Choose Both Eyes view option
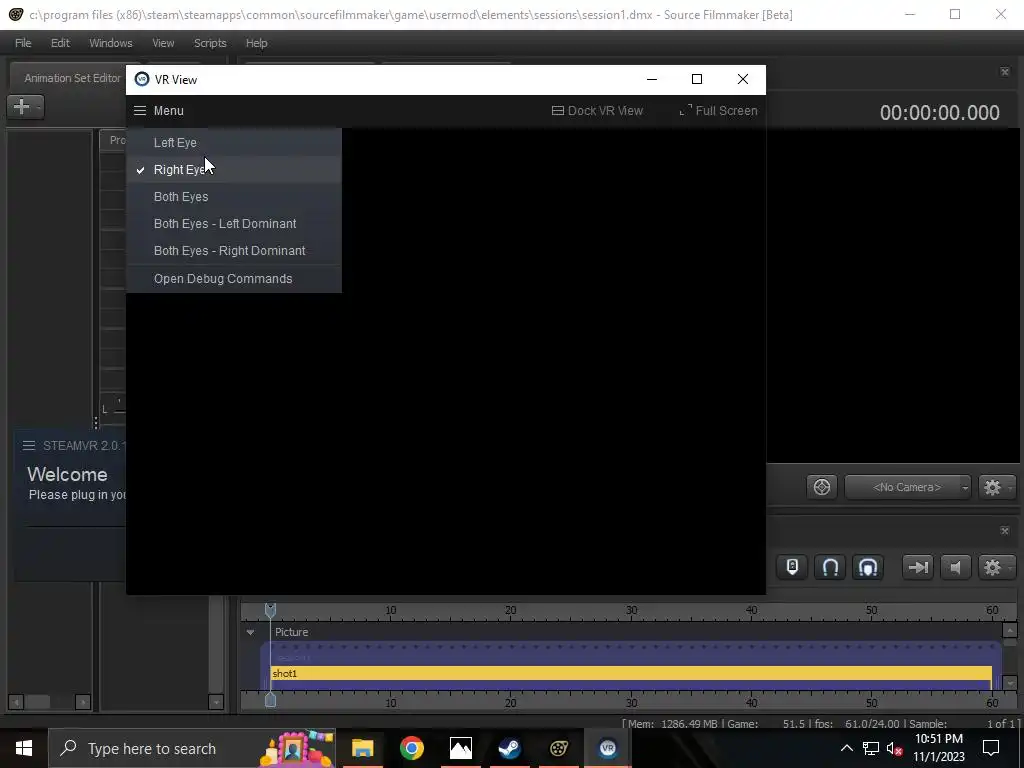 pyautogui.click(x=234, y=197)
